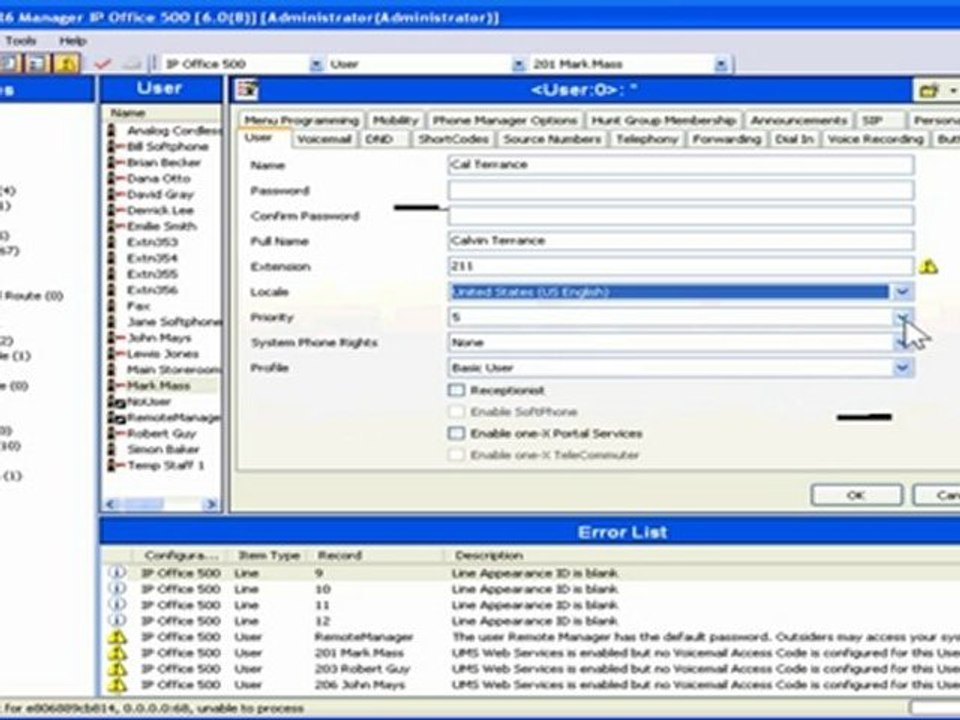This screenshot has height=720, width=960.
Task: Open the Locale dropdown
Action: (x=902, y=291)
